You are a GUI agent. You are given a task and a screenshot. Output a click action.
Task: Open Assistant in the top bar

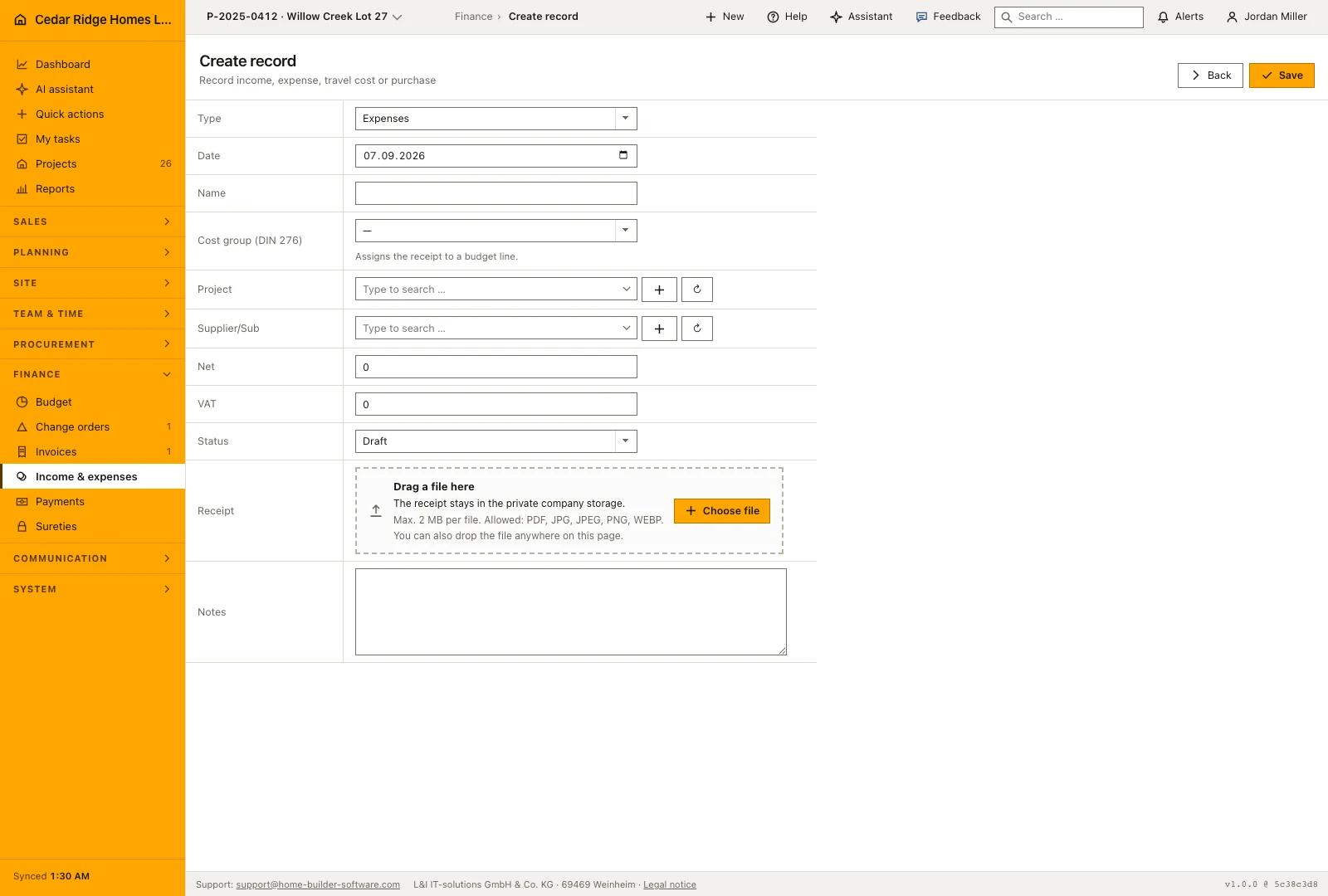pyautogui.click(x=862, y=17)
